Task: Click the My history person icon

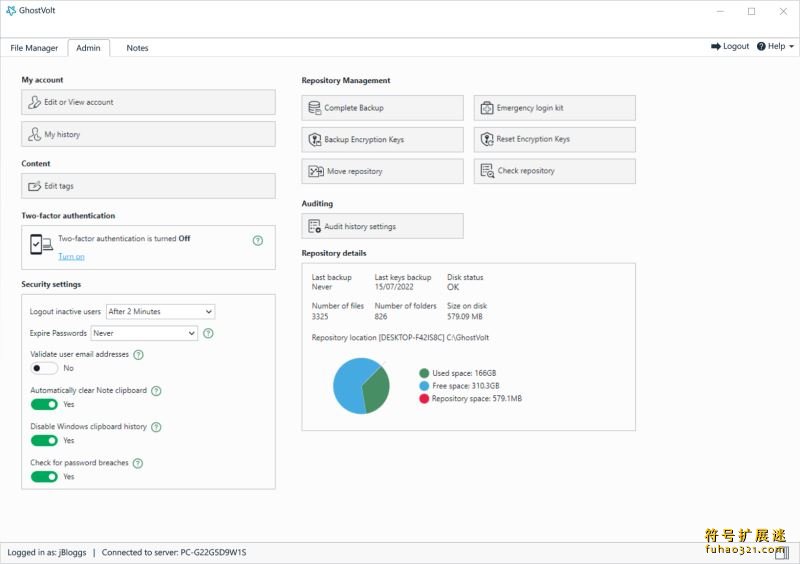Action: point(34,134)
